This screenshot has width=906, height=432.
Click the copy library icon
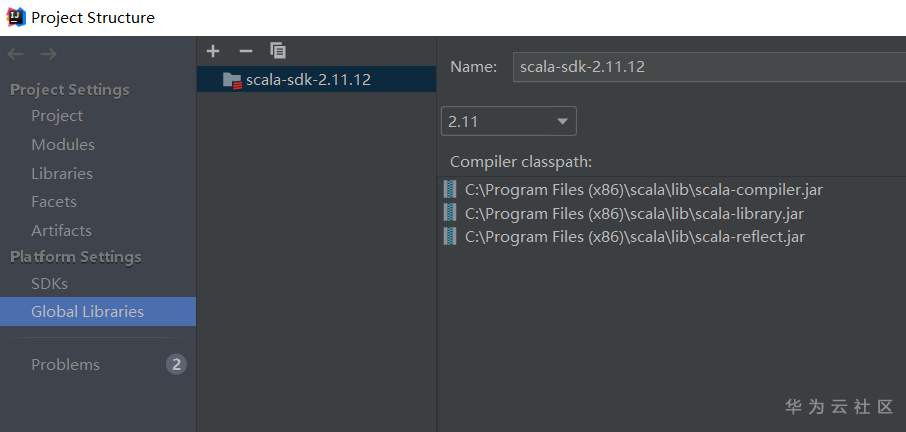click(278, 51)
